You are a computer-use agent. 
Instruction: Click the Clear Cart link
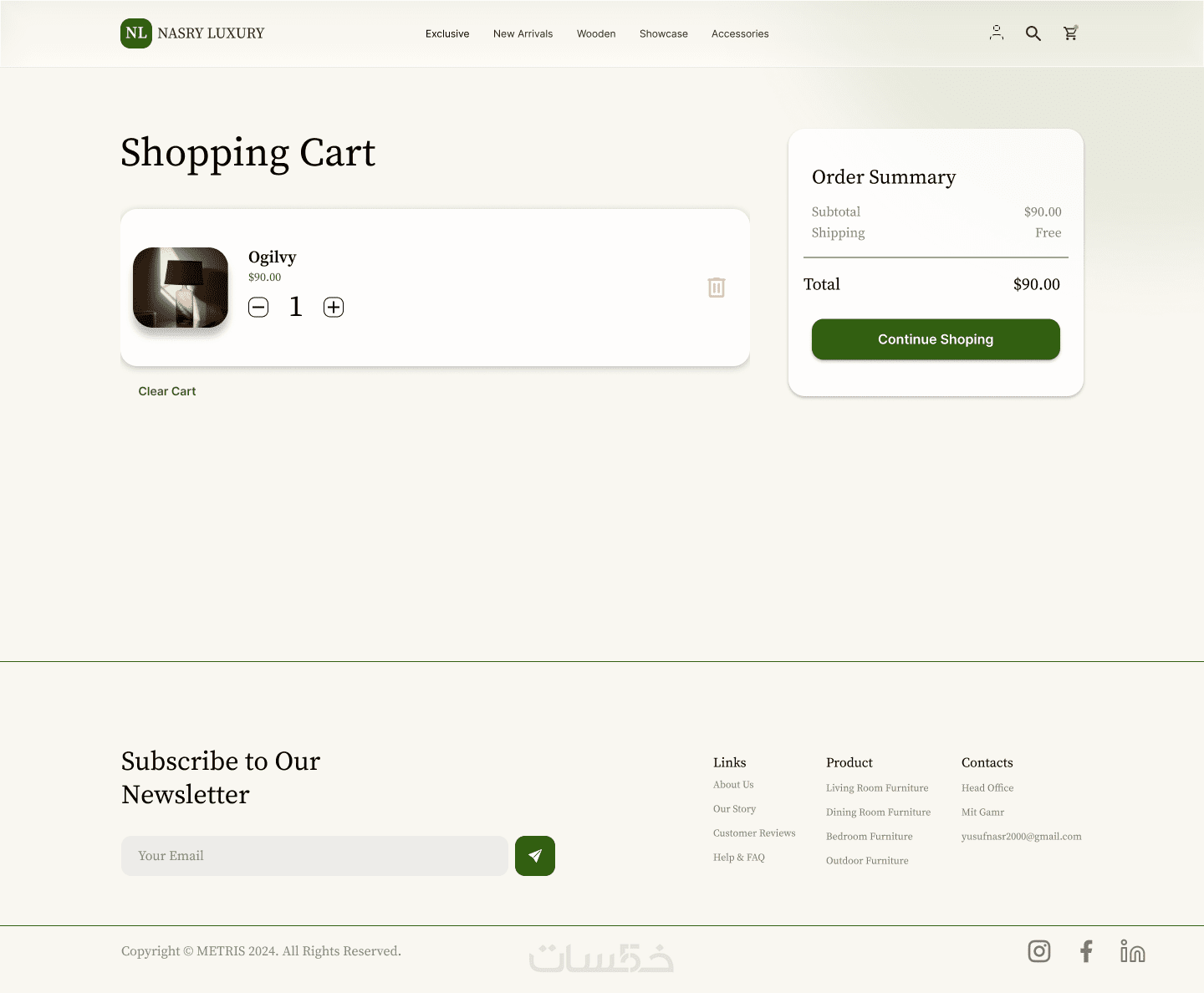[x=167, y=391]
